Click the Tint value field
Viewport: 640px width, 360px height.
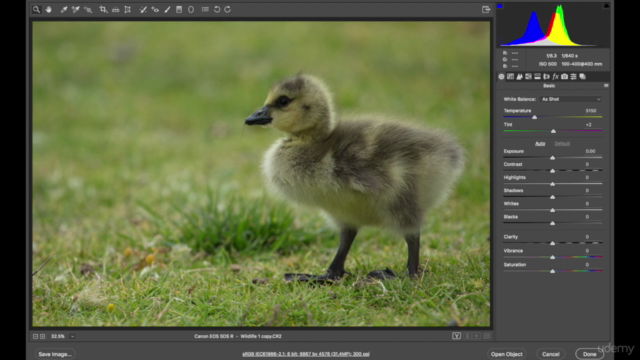pos(589,124)
